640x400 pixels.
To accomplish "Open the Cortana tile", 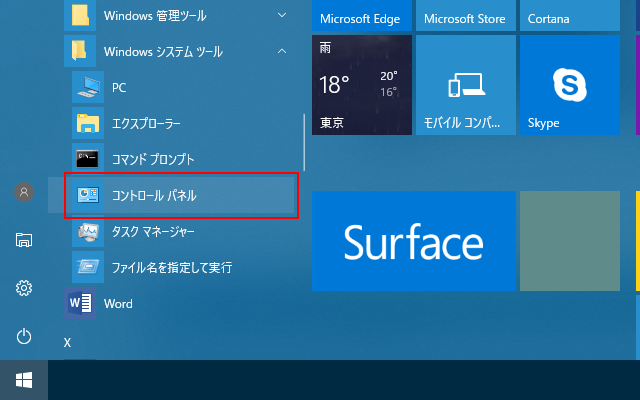I will (x=570, y=16).
